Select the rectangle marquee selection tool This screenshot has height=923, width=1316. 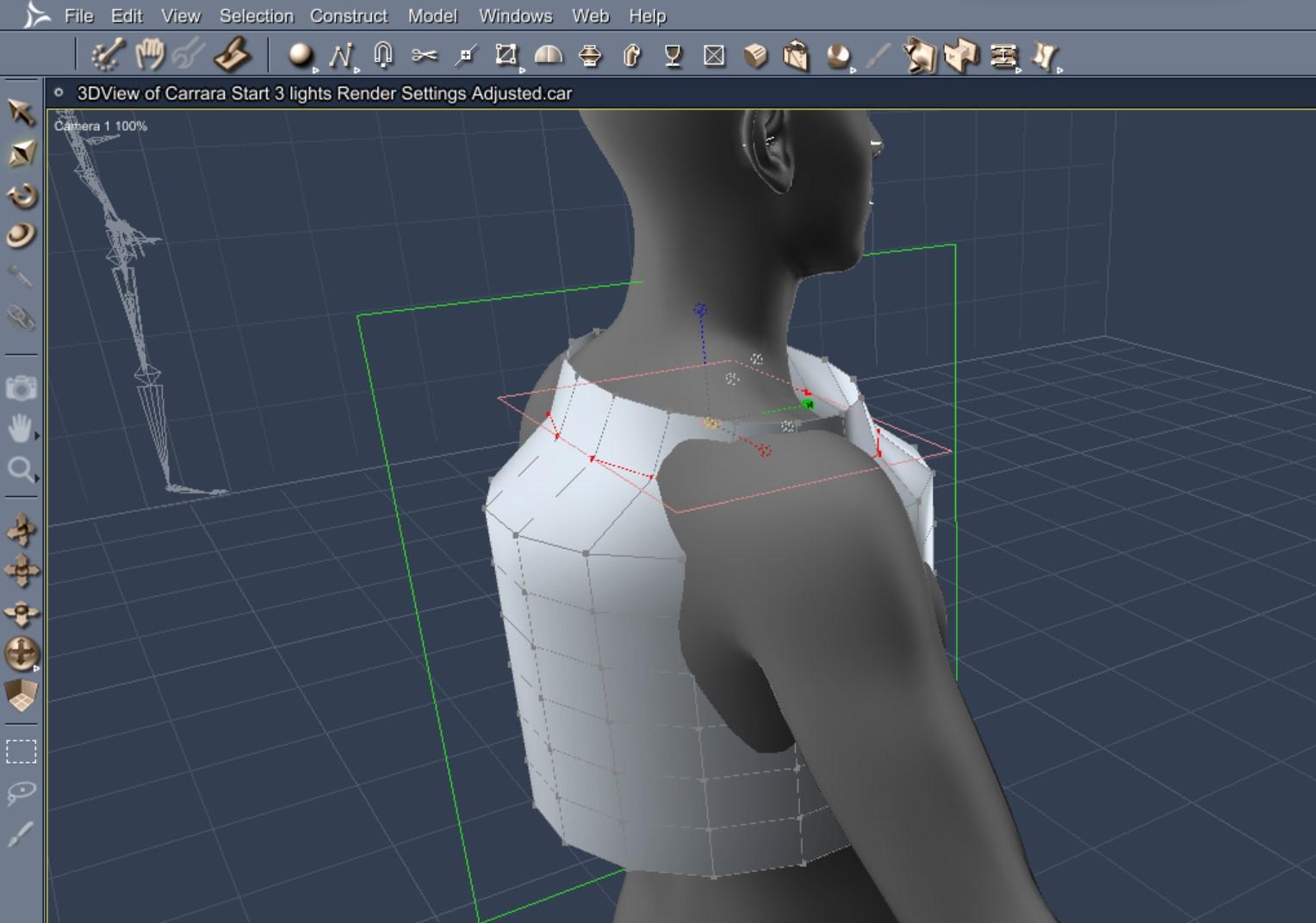point(22,752)
